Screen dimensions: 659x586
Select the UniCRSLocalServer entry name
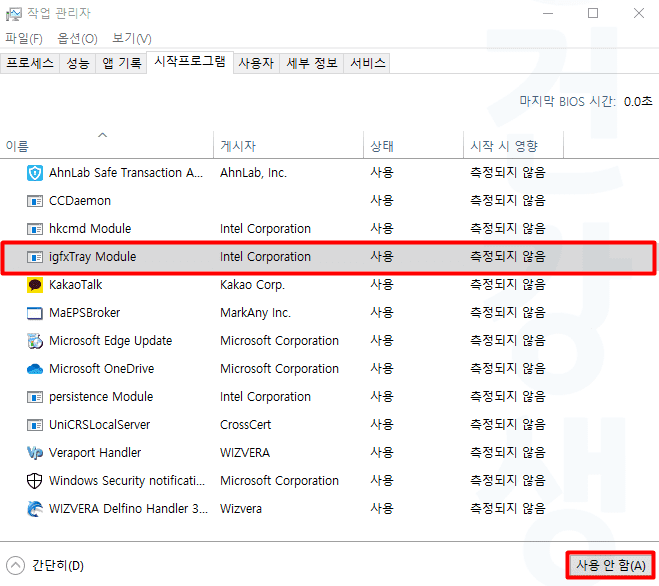(100, 425)
